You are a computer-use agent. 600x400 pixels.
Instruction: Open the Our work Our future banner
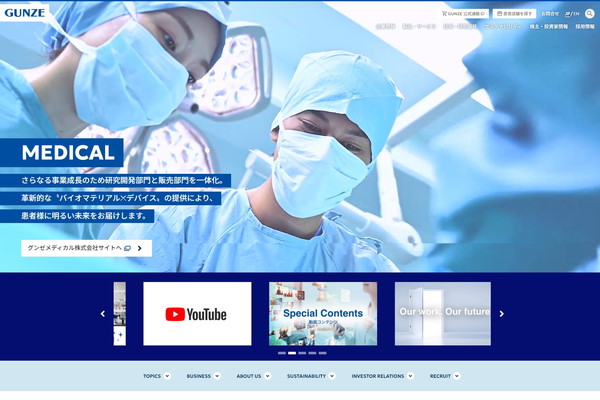click(443, 313)
